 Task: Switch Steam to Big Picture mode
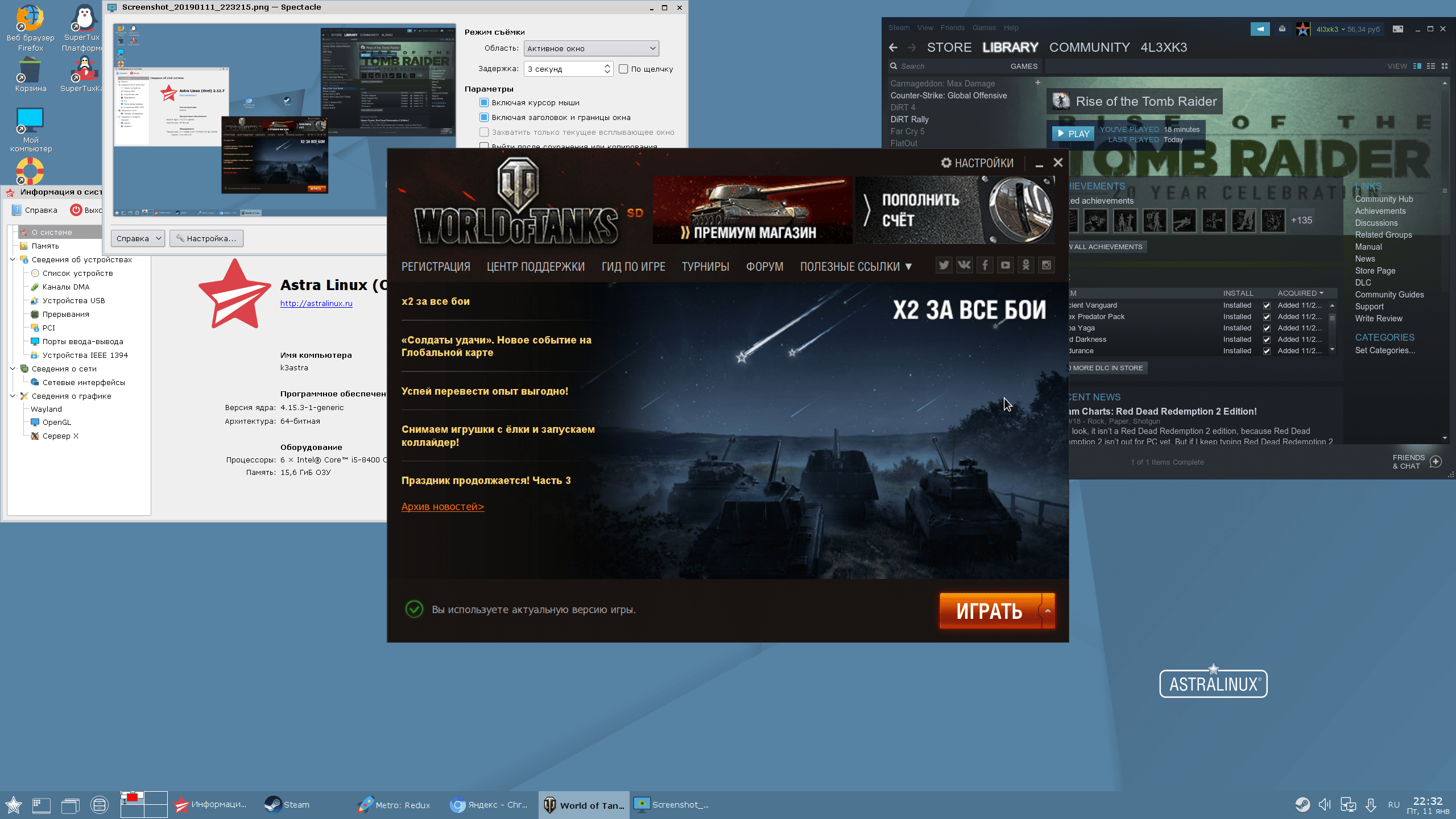pyautogui.click(x=1397, y=29)
